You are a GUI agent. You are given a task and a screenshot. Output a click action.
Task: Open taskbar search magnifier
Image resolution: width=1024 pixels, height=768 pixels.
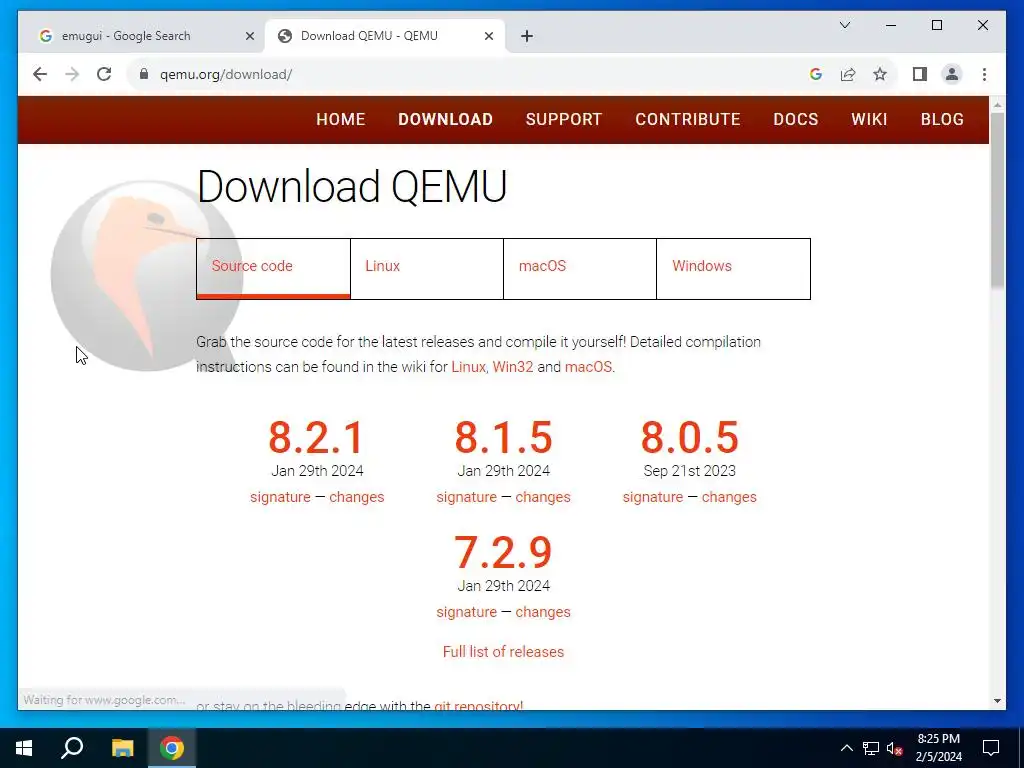click(x=72, y=748)
